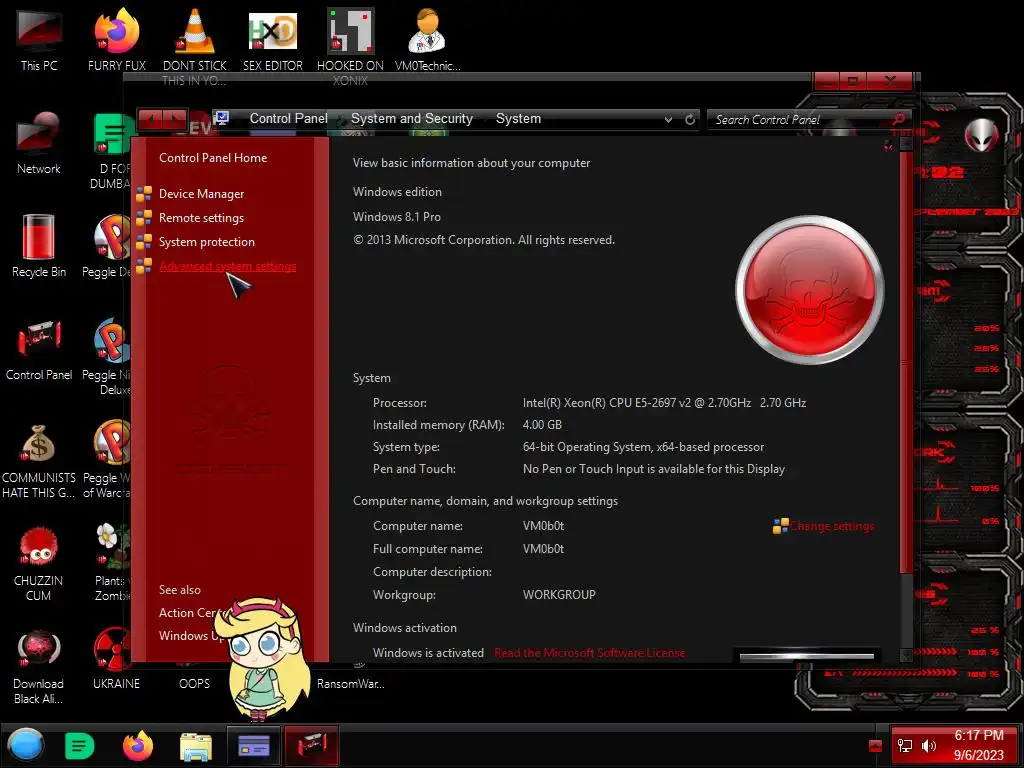The height and width of the screenshot is (768, 1024).
Task: Open the Start orb on the taskbar
Action: point(25,746)
